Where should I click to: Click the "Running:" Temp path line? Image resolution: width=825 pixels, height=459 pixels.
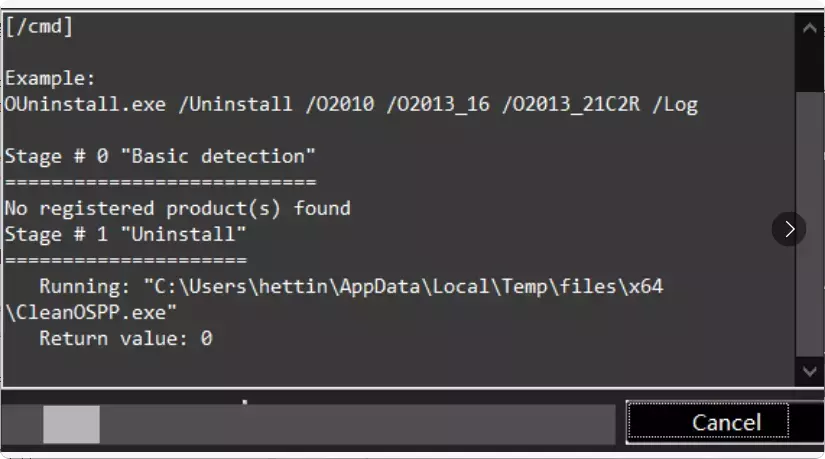coord(350,287)
